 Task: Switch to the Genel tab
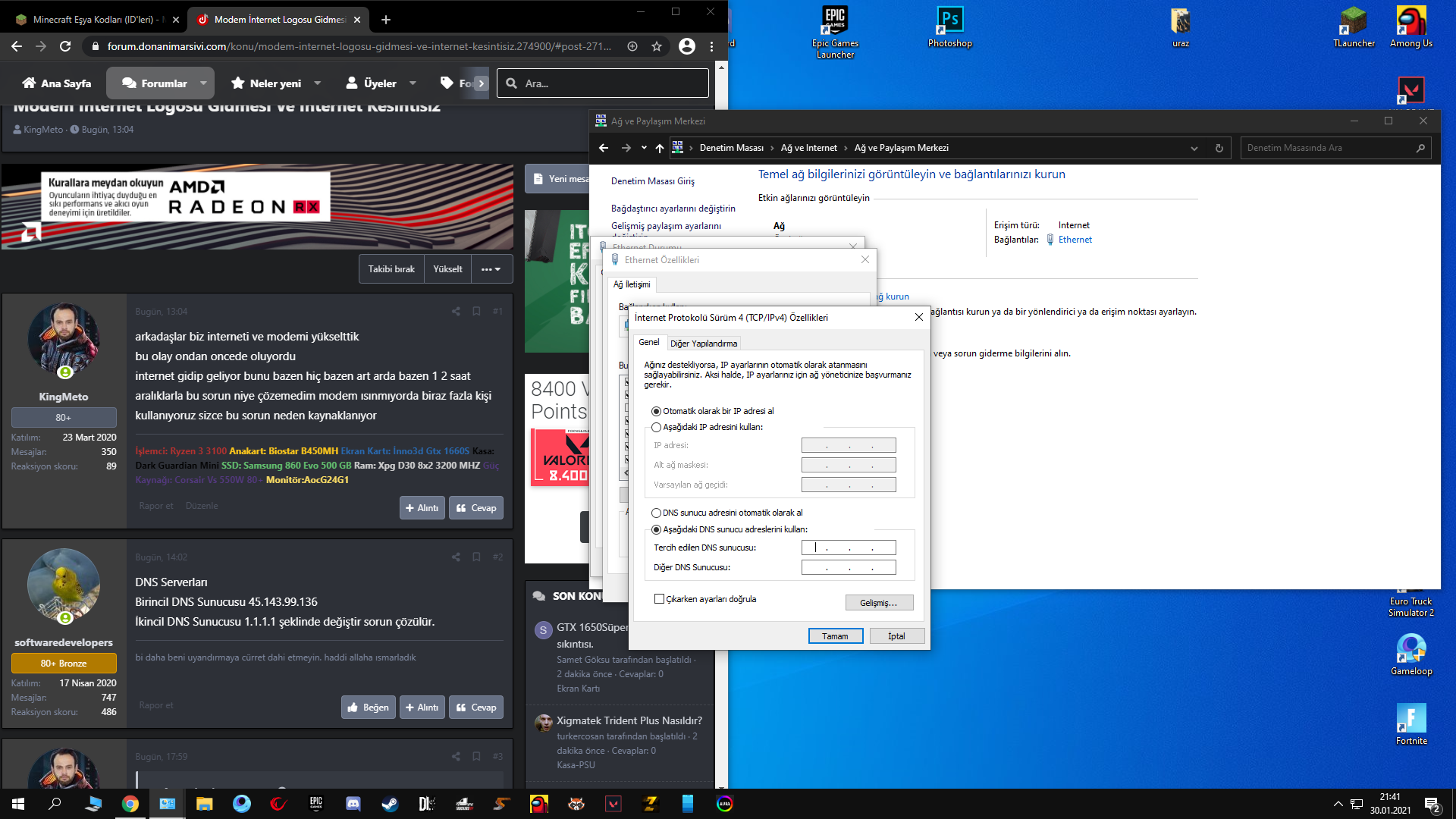[x=649, y=343]
